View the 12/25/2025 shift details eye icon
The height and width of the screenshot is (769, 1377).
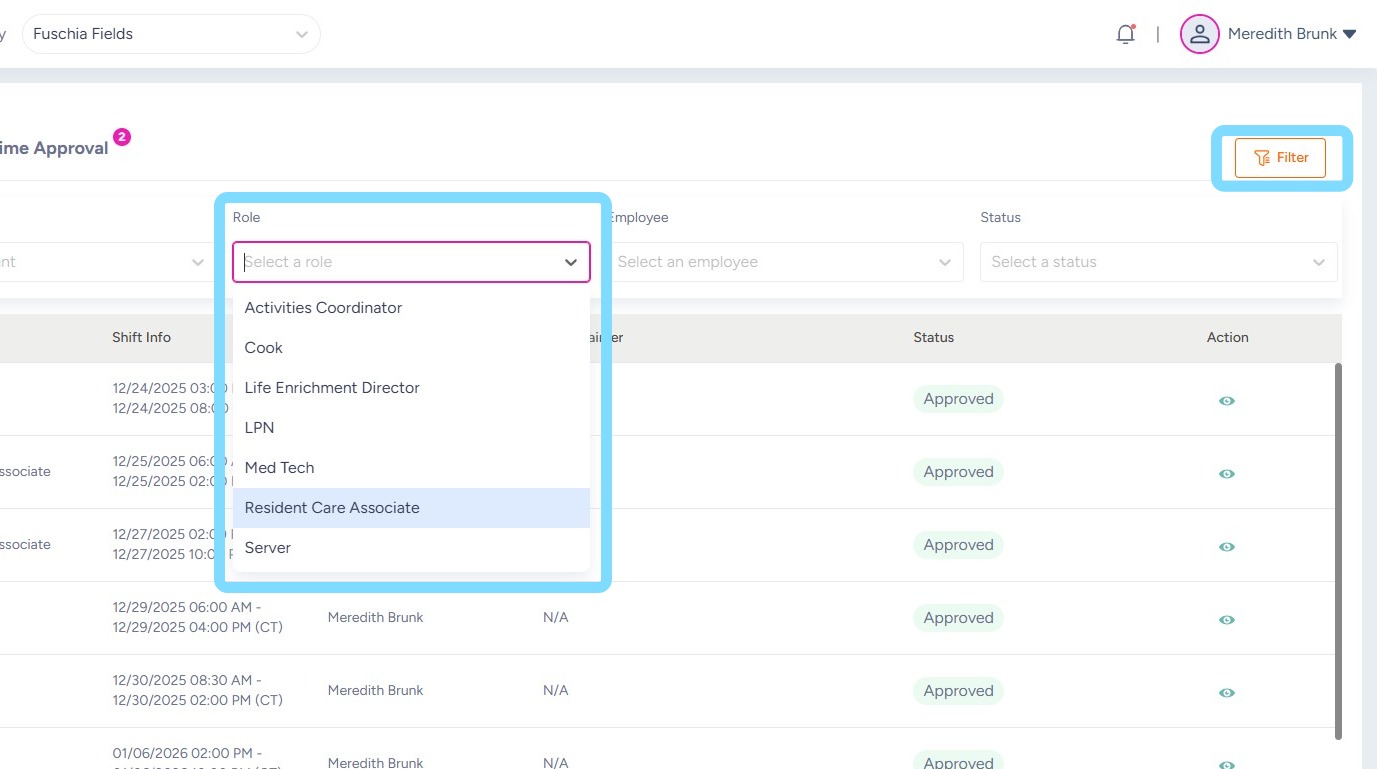tap(1227, 474)
